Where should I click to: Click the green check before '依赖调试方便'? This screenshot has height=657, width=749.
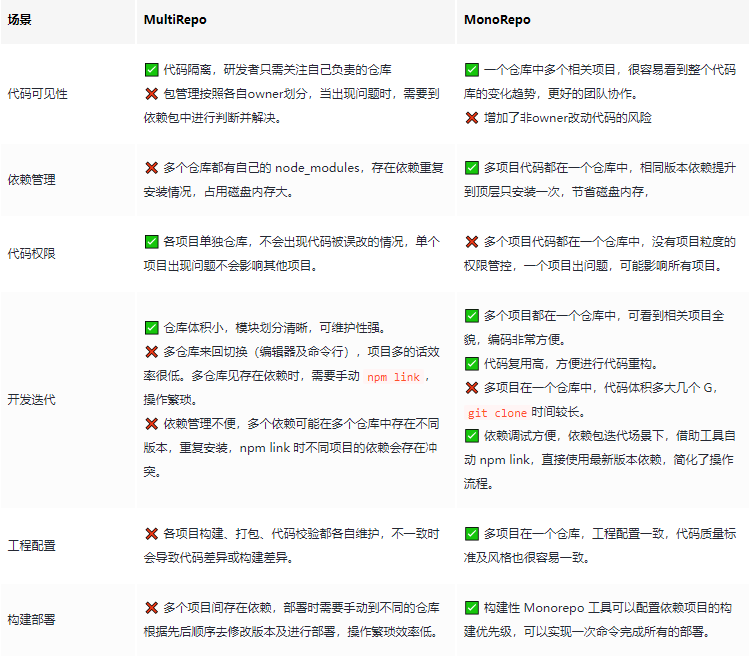[471, 436]
